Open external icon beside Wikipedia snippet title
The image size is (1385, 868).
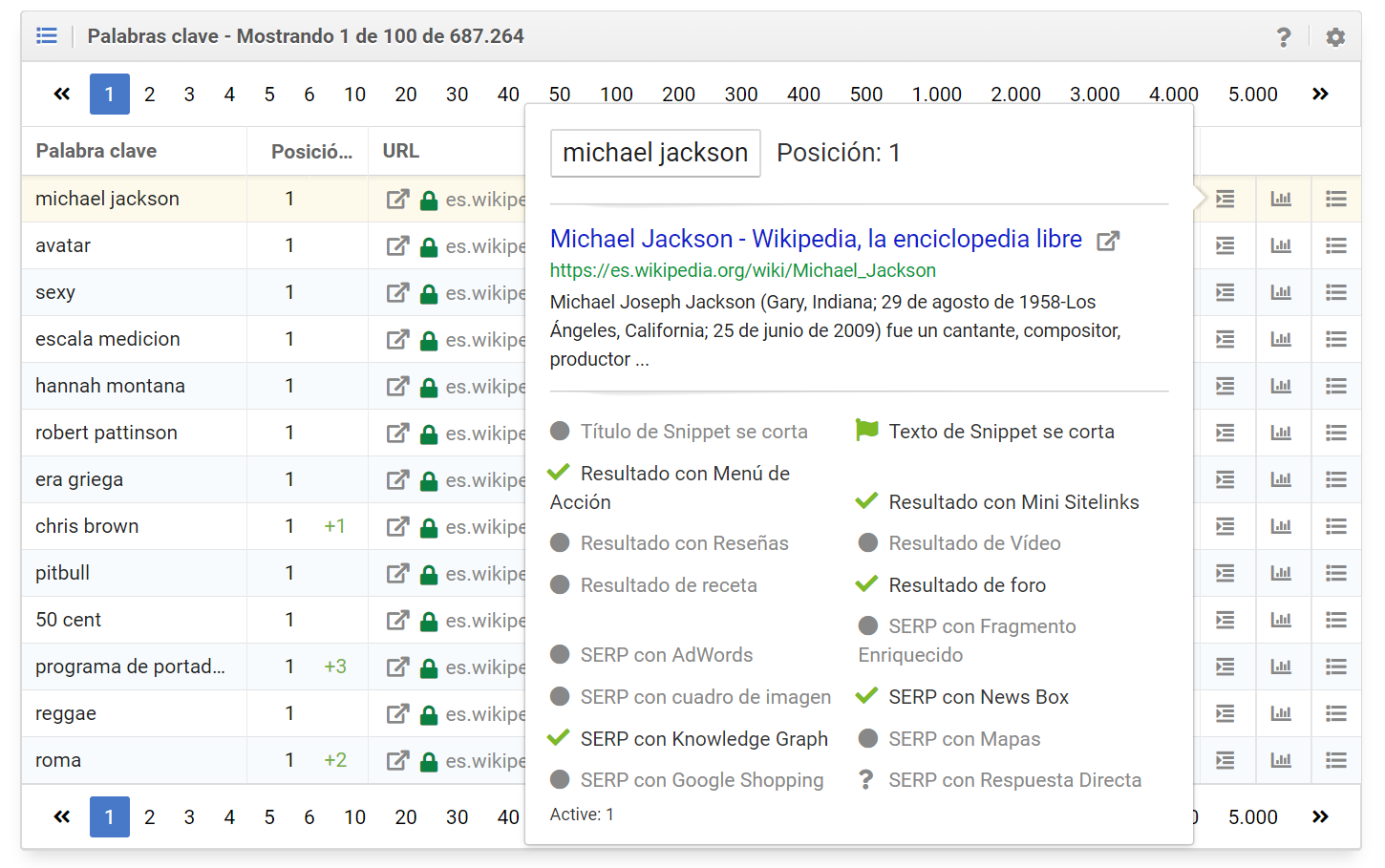point(1108,241)
